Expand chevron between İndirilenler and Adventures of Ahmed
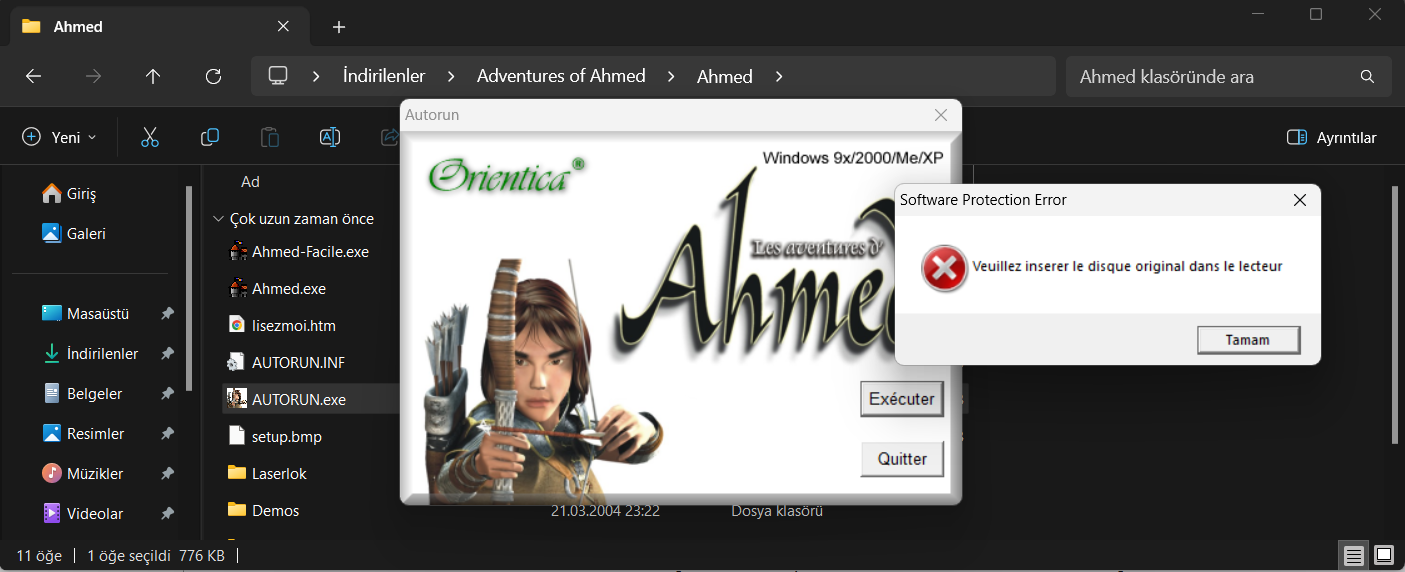This screenshot has width=1405, height=572. pos(451,76)
